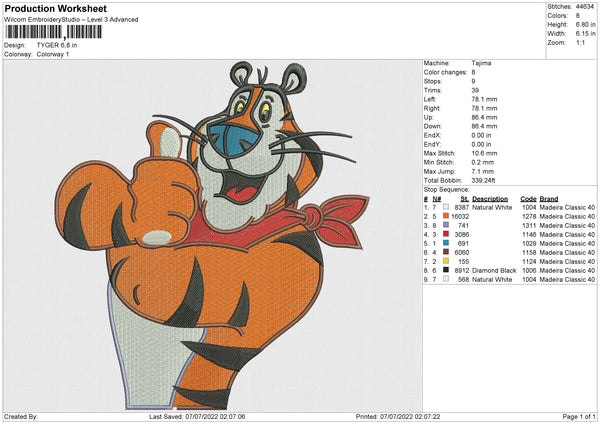Click thread code 1006
The height and width of the screenshot is (424, 600).
[x=529, y=270]
